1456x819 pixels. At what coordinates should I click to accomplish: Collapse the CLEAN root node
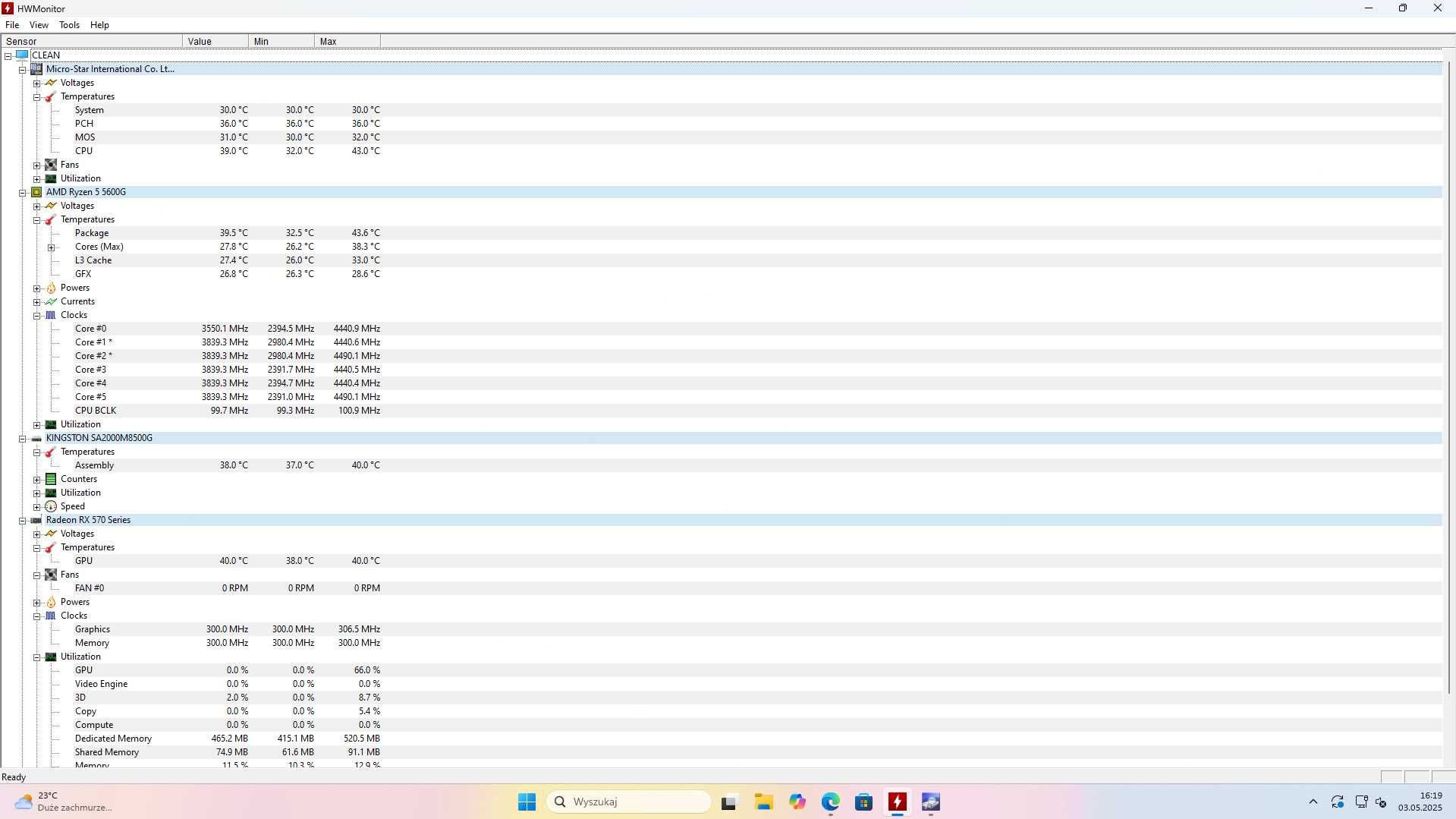tap(8, 55)
